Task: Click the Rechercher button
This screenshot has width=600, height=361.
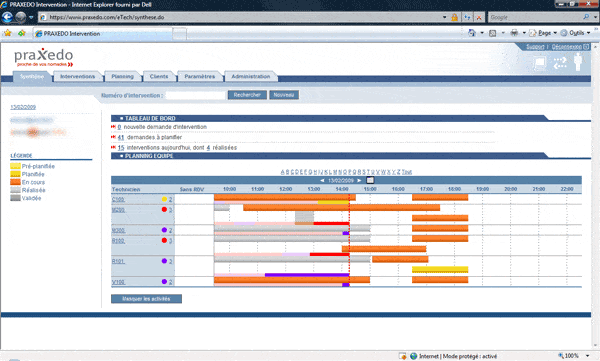Action: (x=247, y=95)
